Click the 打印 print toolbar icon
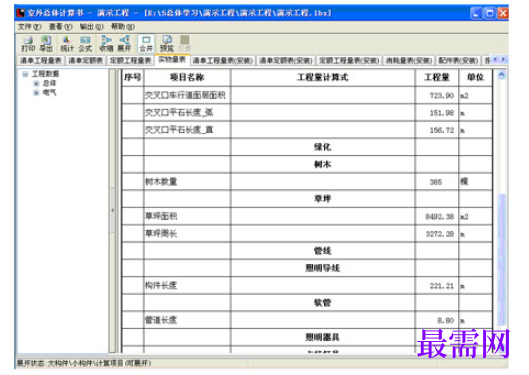The image size is (529, 375). [28, 44]
